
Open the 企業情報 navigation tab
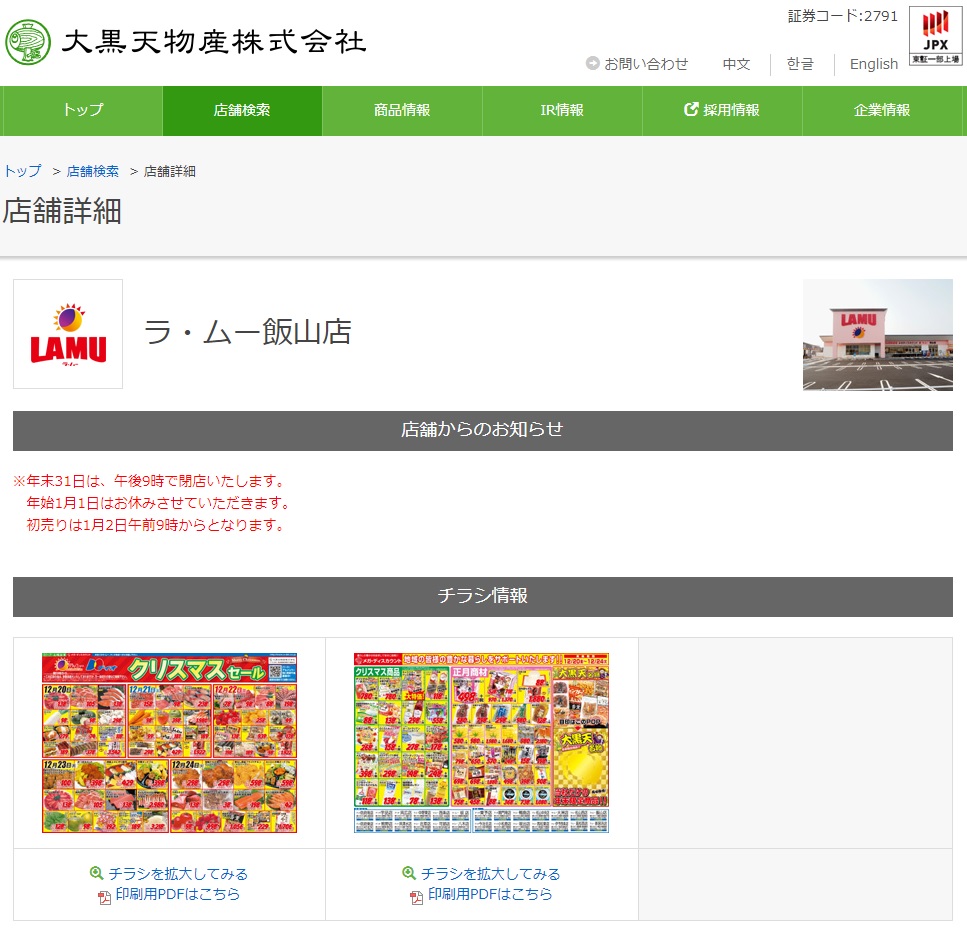coord(882,110)
